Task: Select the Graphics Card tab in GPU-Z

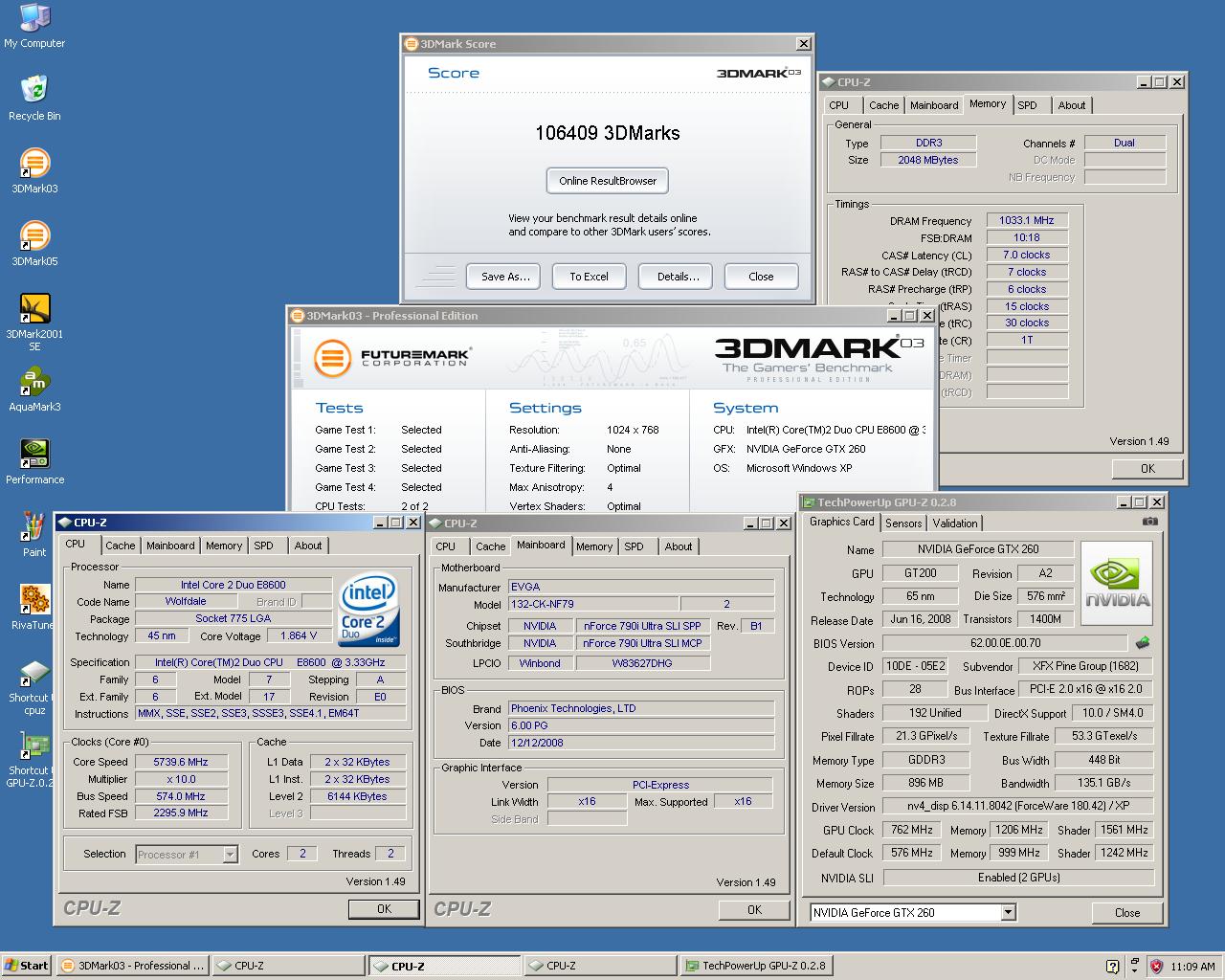Action: 841,522
